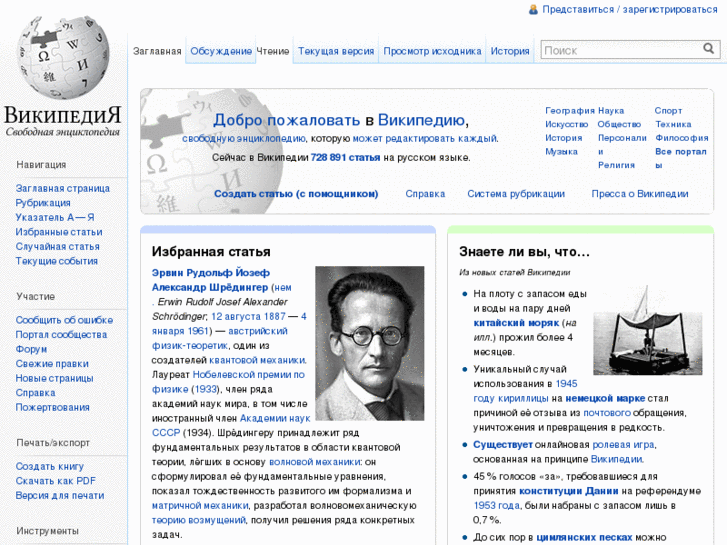This screenshot has height=545, width=727.
Task: Open the Просмотр исходника tab
Action: (x=432, y=51)
